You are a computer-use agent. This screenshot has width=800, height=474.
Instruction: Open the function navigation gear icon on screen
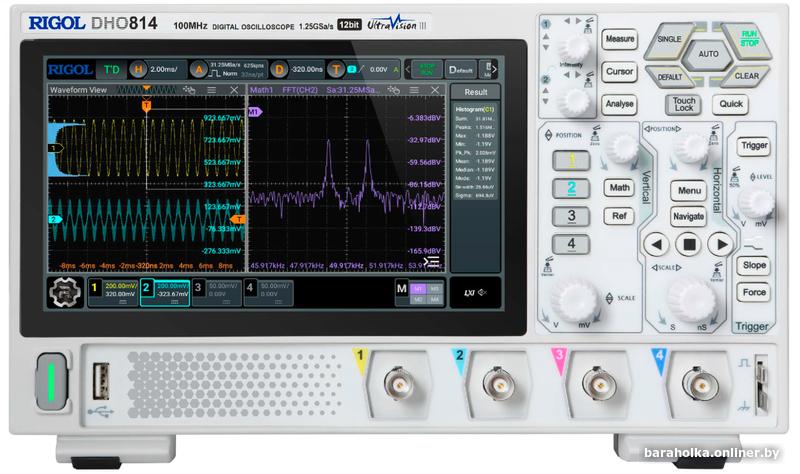[x=65, y=292]
